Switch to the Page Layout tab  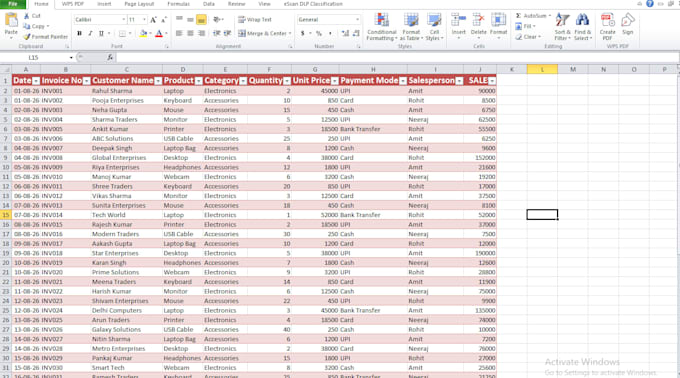click(139, 4)
